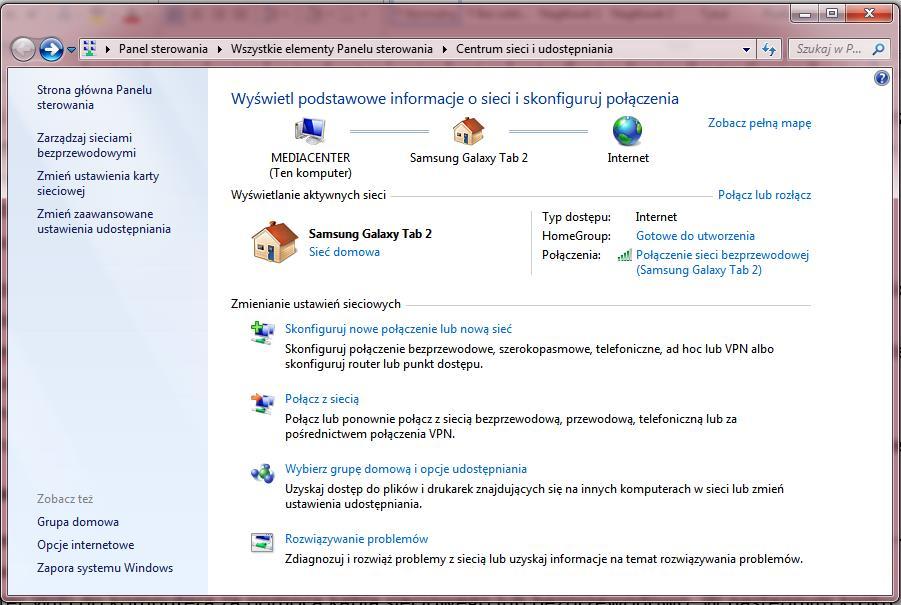Viewport: 901px width, 605px height.
Task: Refresh the address bar view
Action: click(769, 49)
